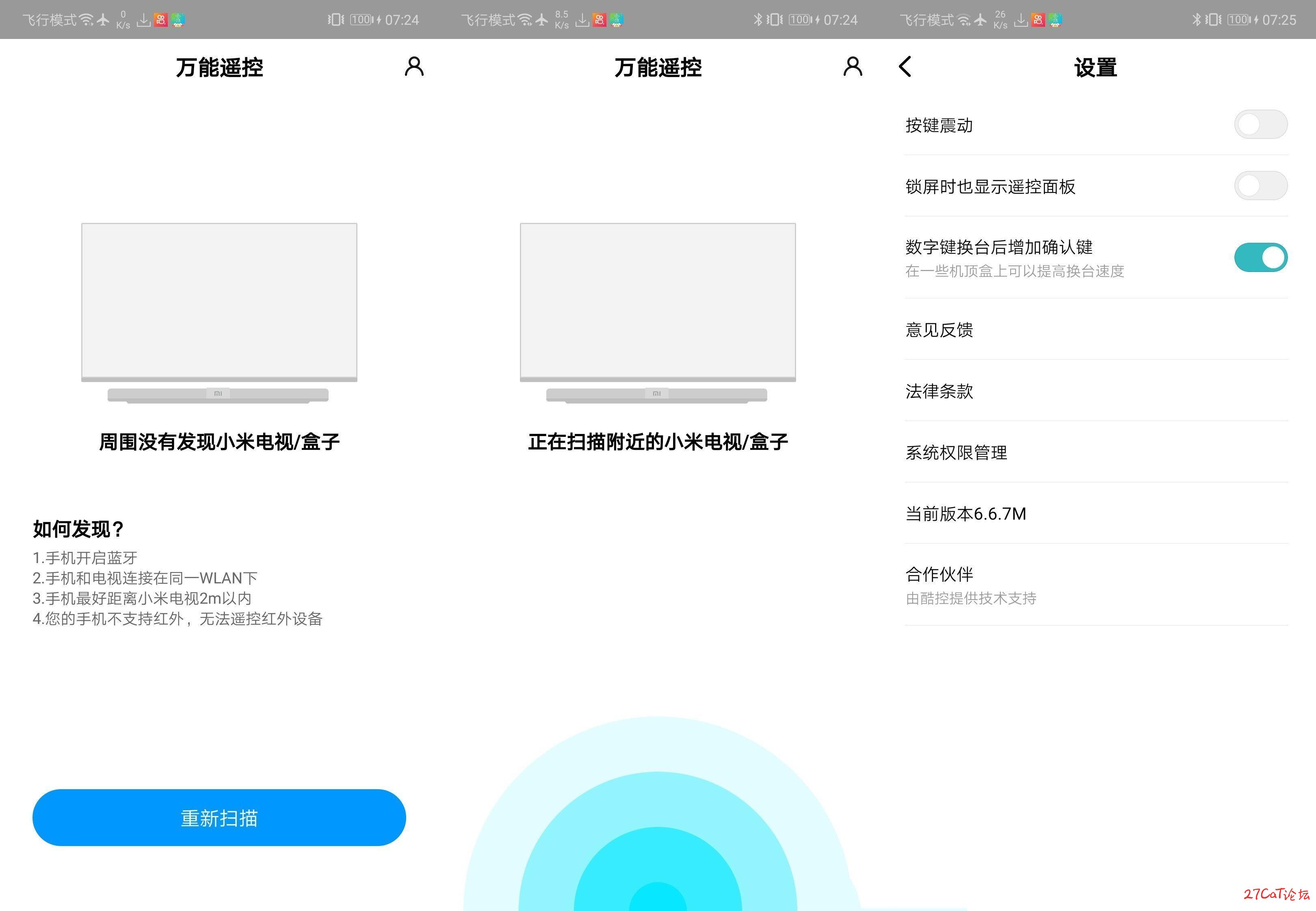Tap download icon in third status bar
This screenshot has height=911, width=1316.
click(x=1021, y=21)
